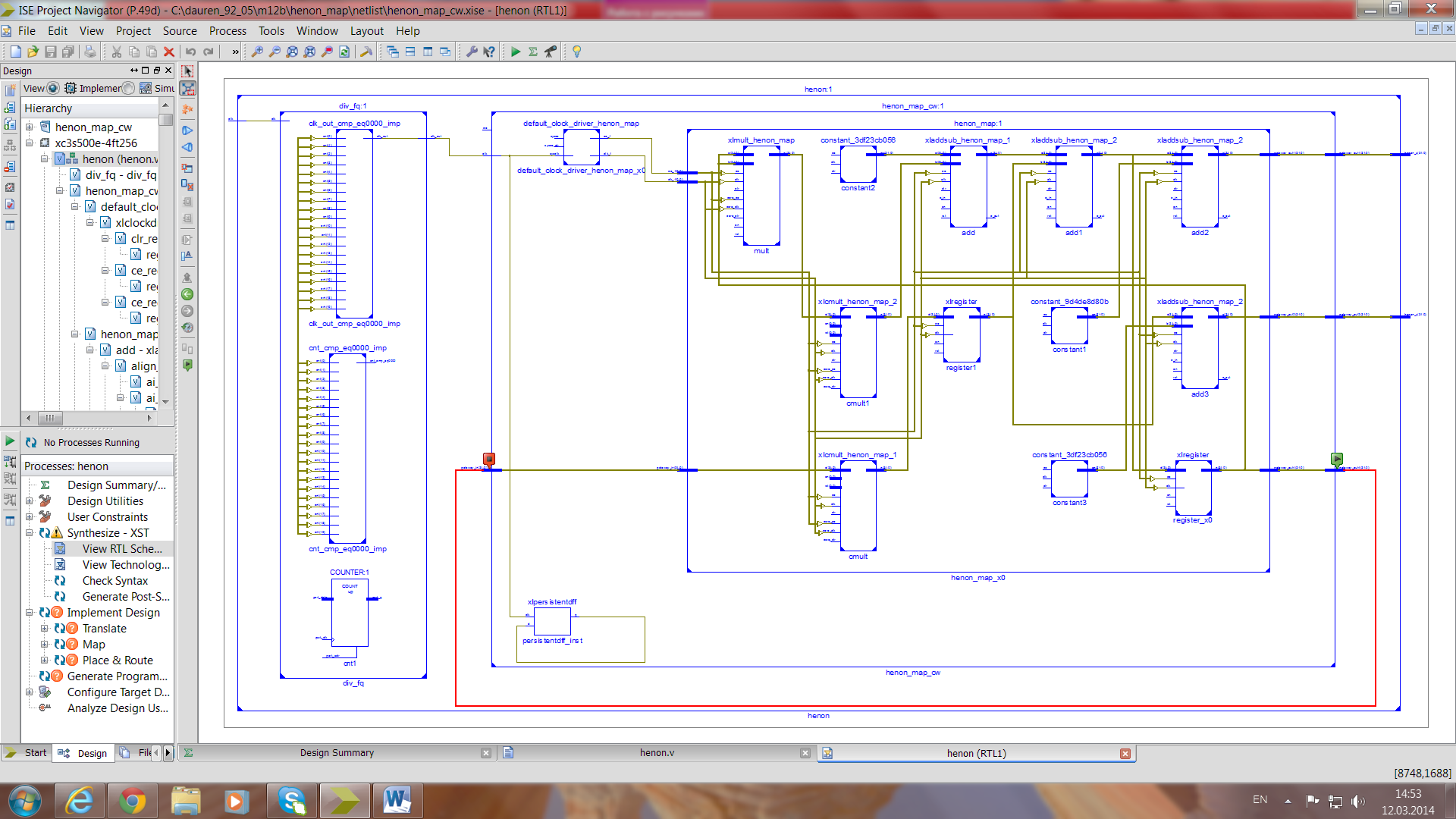Click Generate Programming File process
The height and width of the screenshot is (819, 1456).
point(117,676)
